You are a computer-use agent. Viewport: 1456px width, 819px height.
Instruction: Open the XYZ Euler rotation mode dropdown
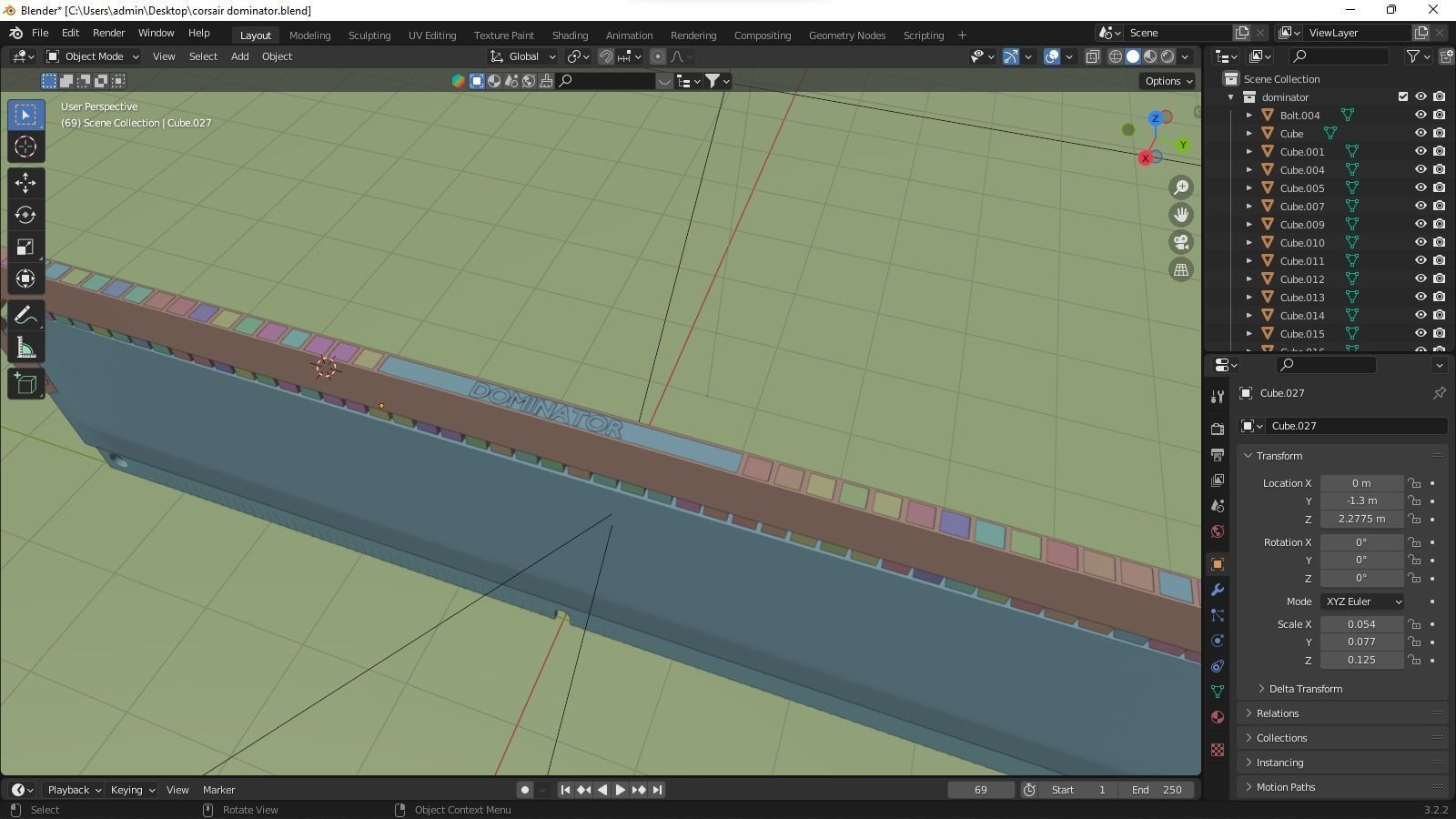pyautogui.click(x=1362, y=602)
